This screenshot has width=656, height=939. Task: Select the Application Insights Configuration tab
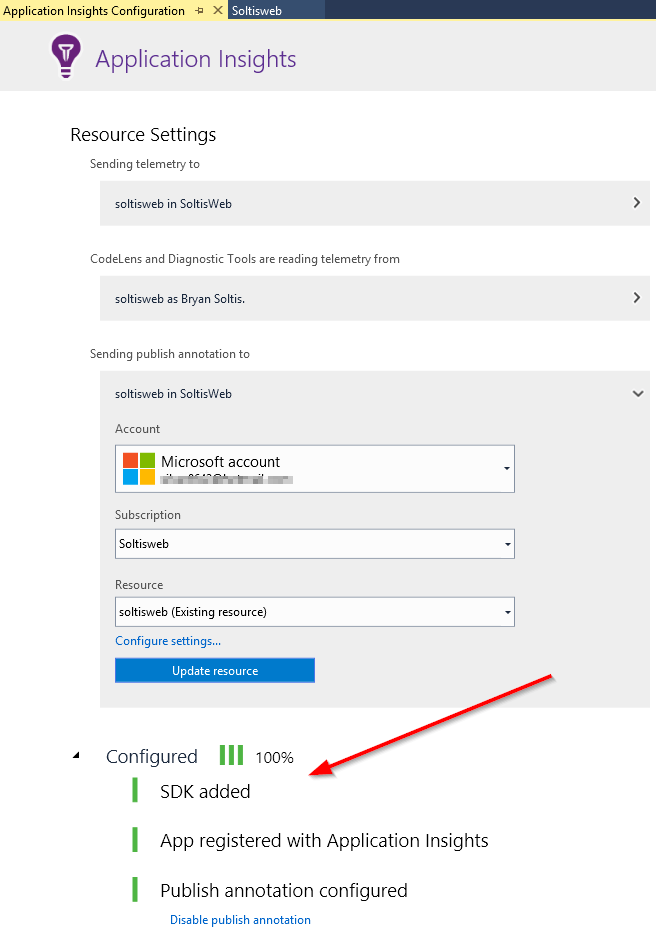click(x=95, y=10)
